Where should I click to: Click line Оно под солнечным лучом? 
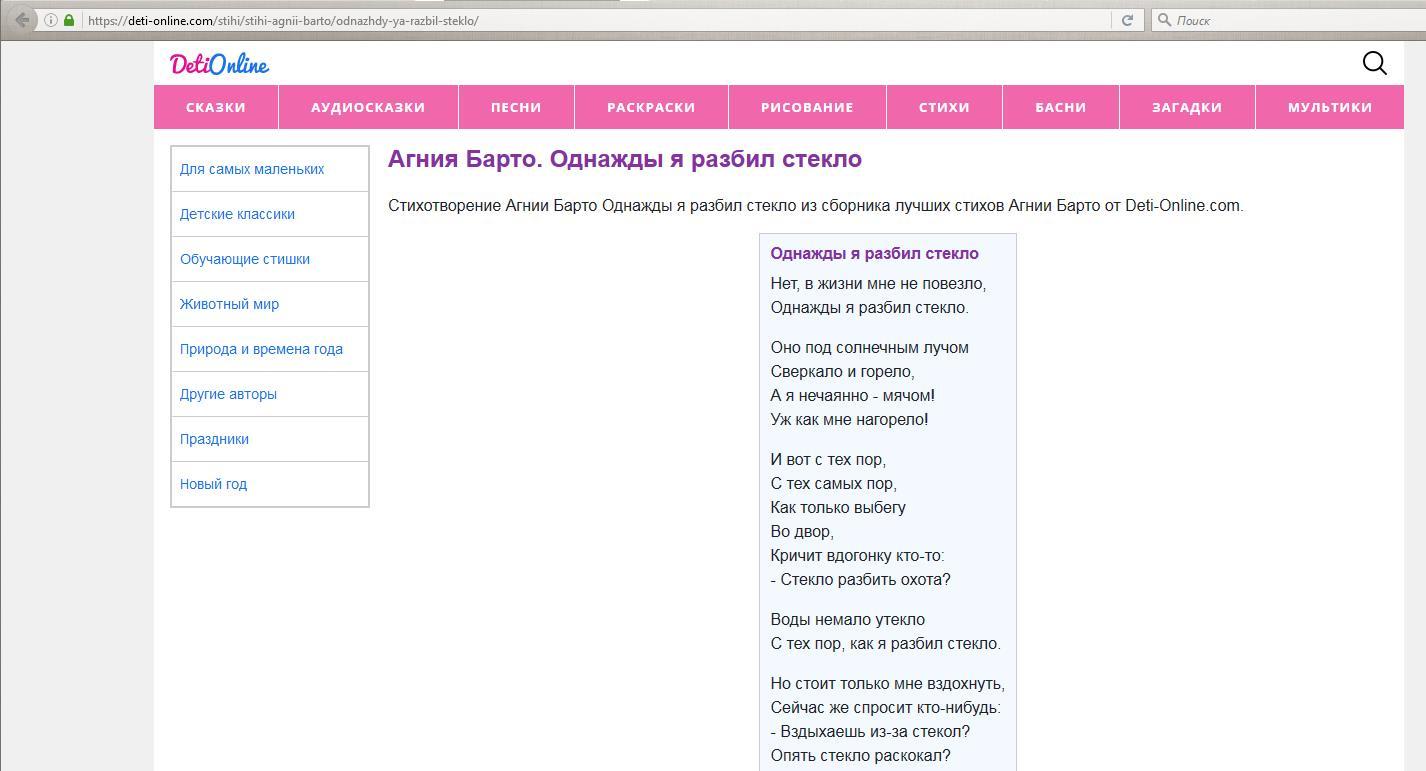click(x=870, y=348)
